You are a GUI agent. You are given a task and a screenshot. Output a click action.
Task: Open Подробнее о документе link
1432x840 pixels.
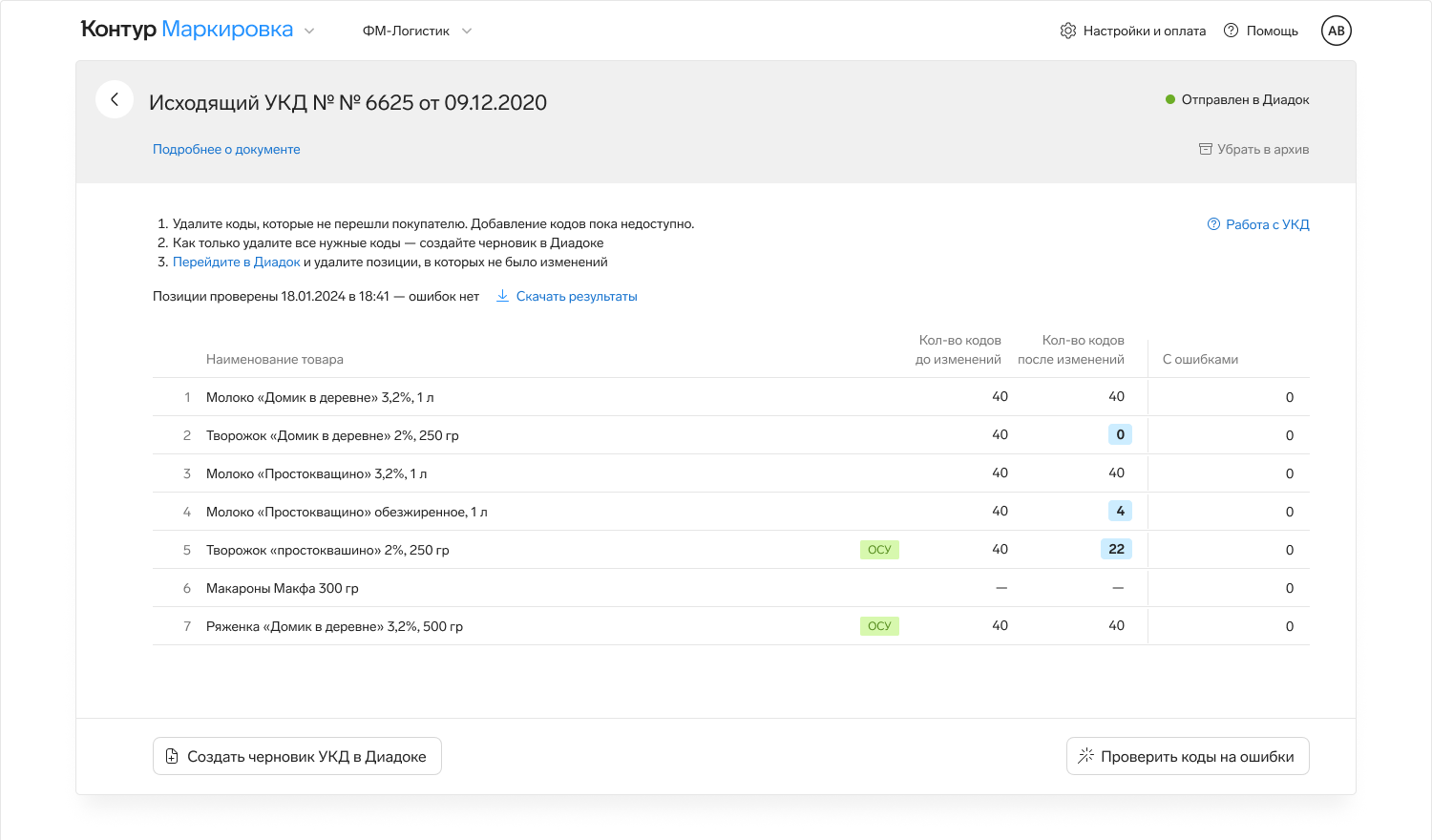point(226,149)
